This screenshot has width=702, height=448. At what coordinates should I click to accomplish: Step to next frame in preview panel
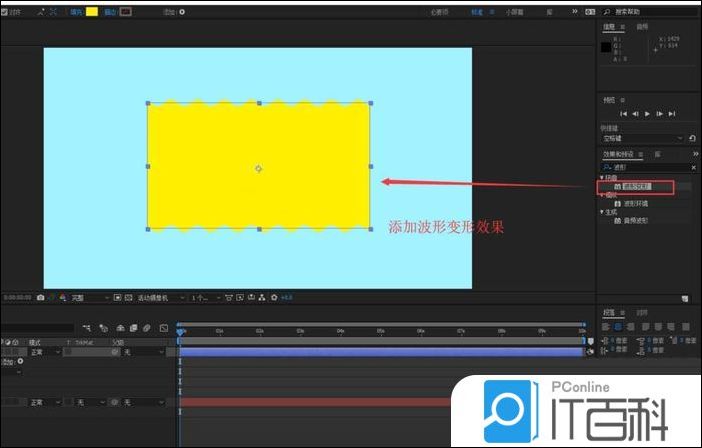659,114
